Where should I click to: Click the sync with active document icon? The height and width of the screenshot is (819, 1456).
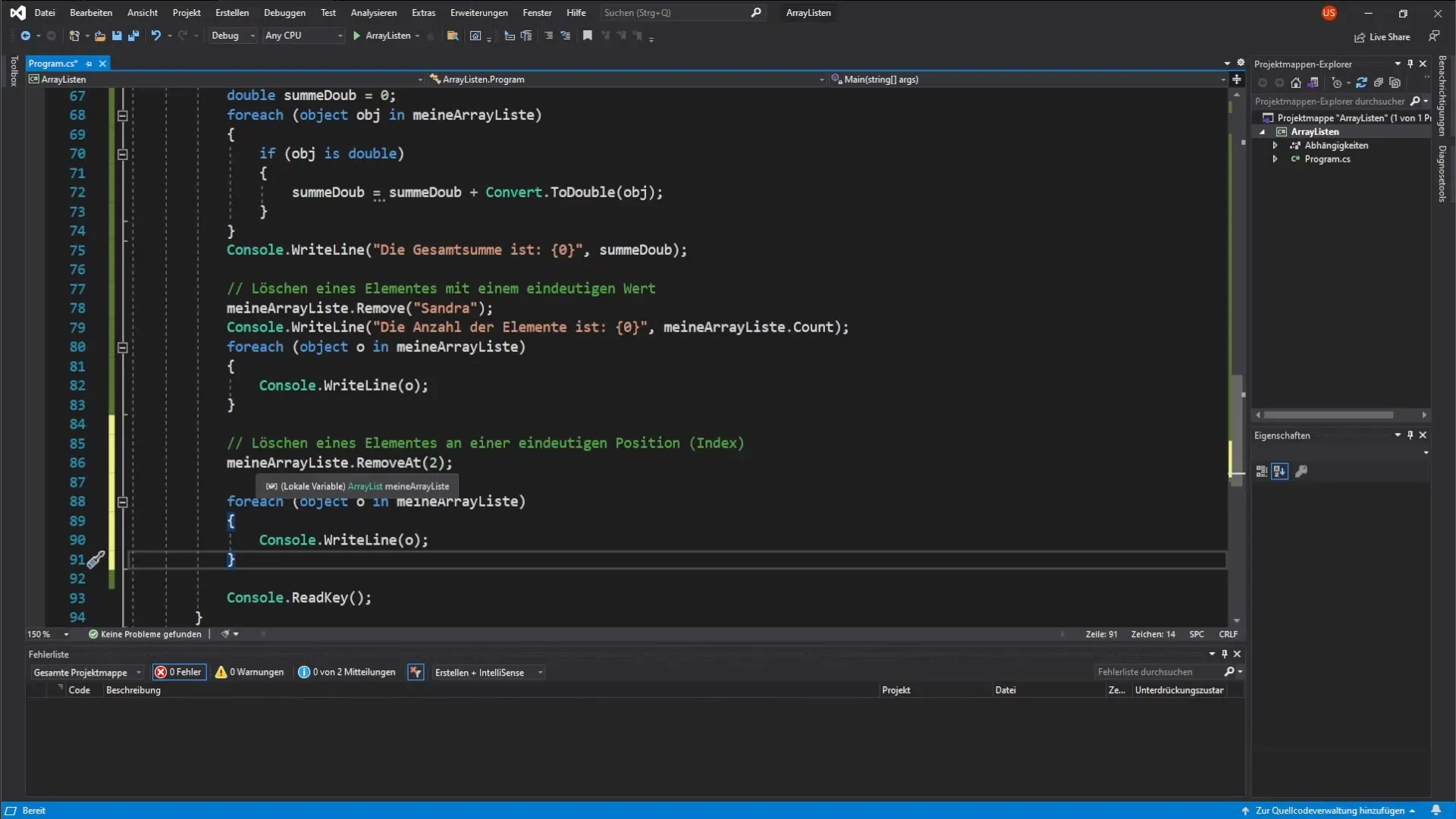click(1361, 83)
